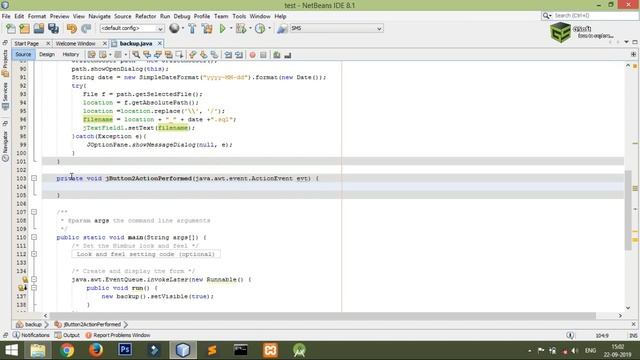Open the Navigate menu
The height and width of the screenshot is (360, 640).
point(99,16)
